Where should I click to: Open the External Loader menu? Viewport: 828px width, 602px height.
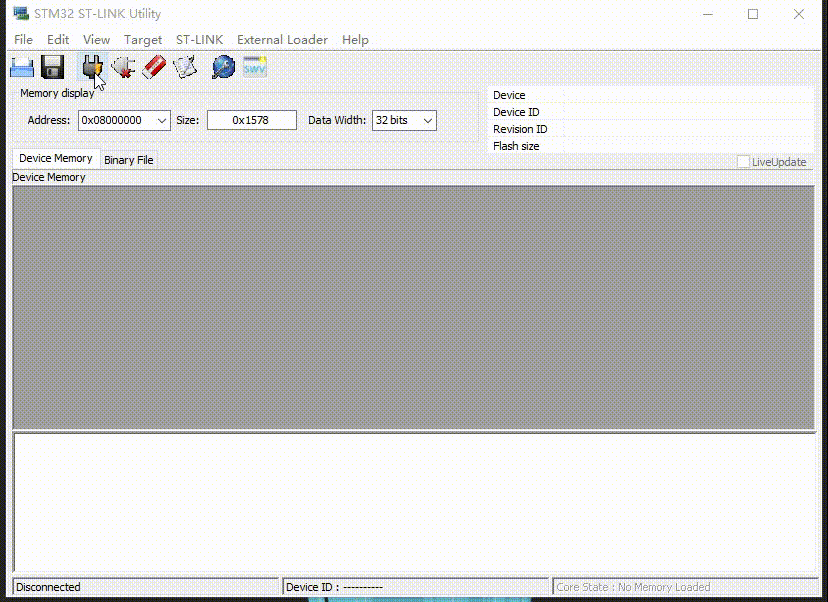point(282,40)
